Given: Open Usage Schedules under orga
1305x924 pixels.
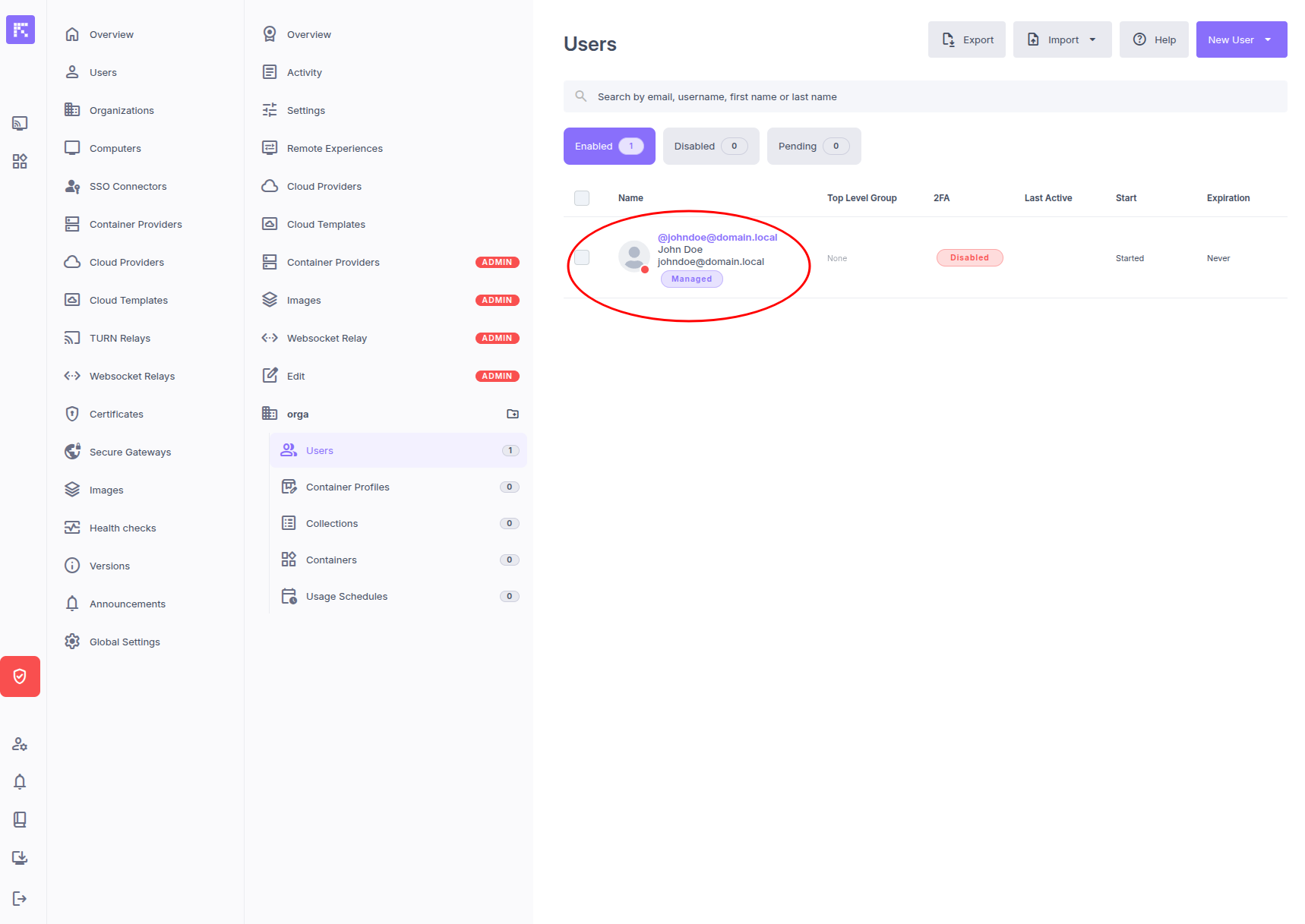Looking at the screenshot, I should click(398, 596).
